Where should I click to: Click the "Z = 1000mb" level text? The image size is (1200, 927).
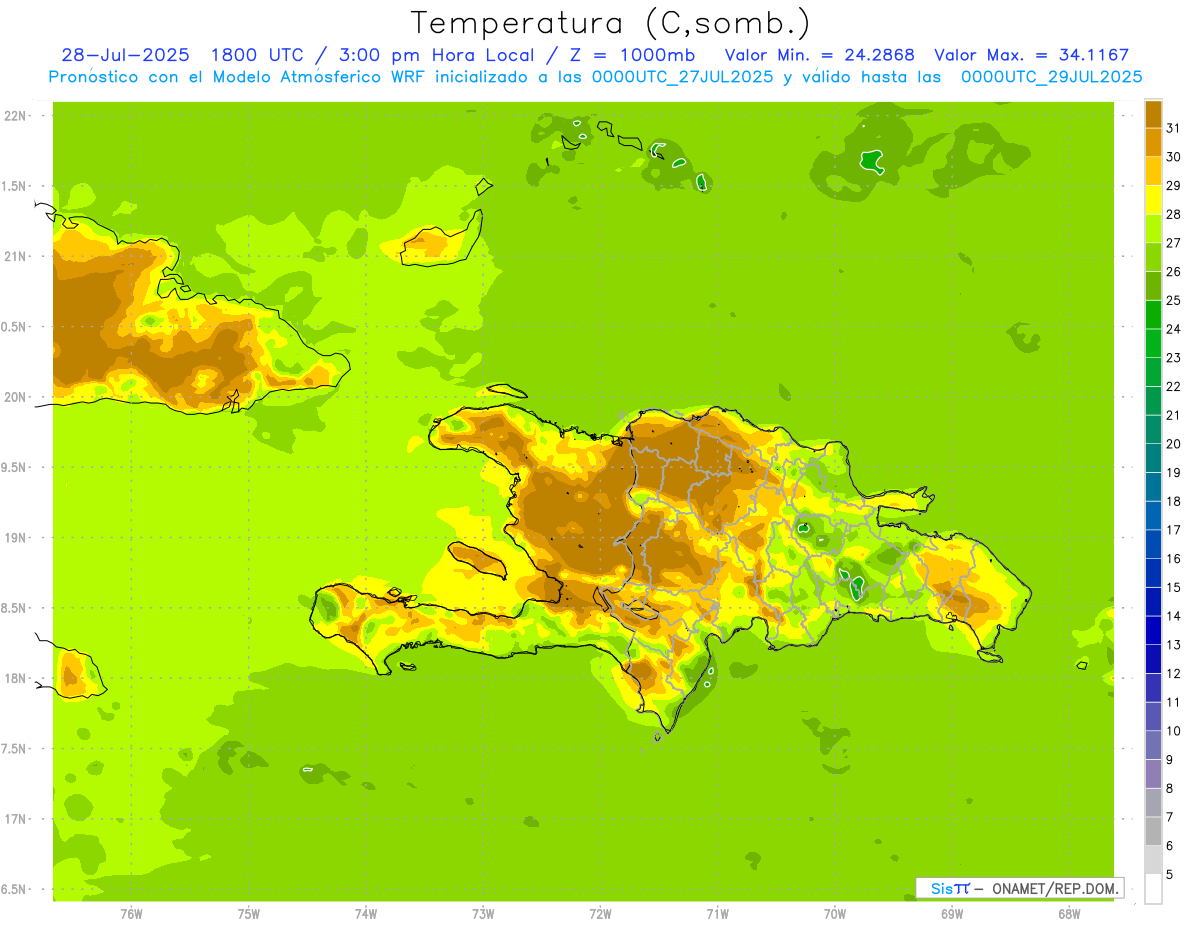point(635,55)
